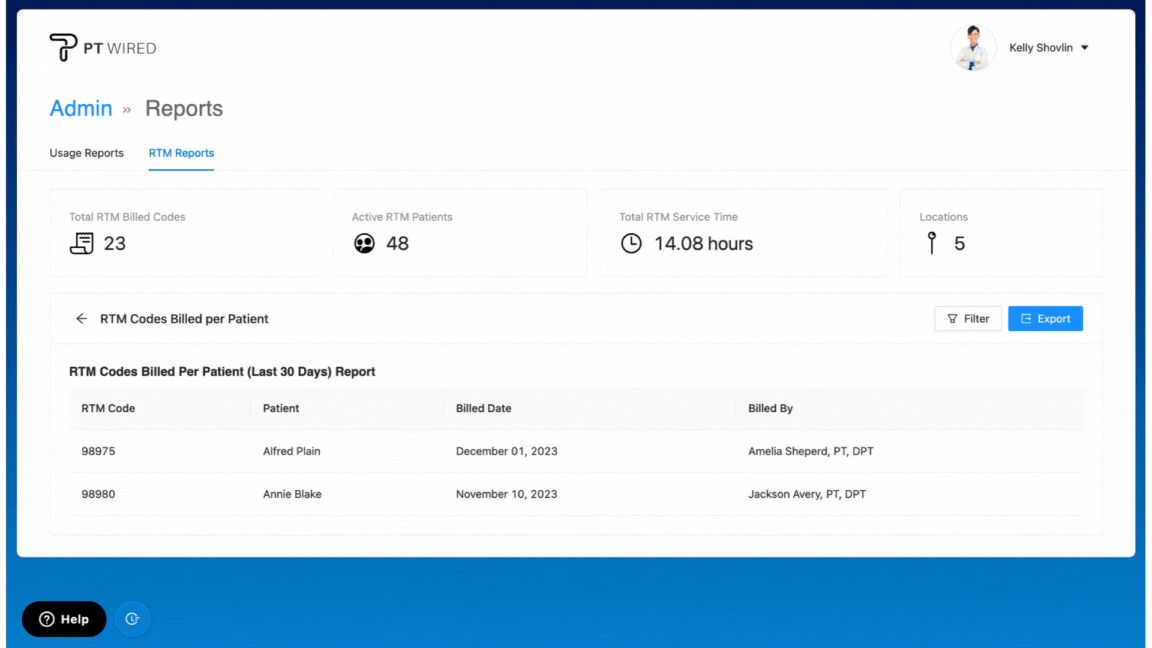Open the Filter options
Viewport: 1152px width, 648px height.
967,319
